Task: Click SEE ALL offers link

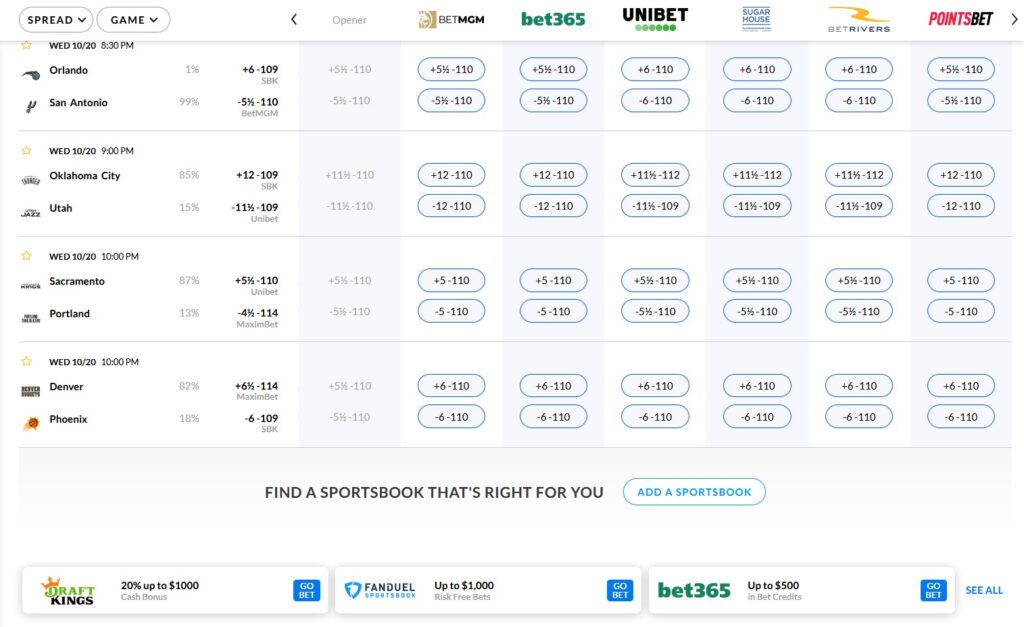Action: [984, 590]
